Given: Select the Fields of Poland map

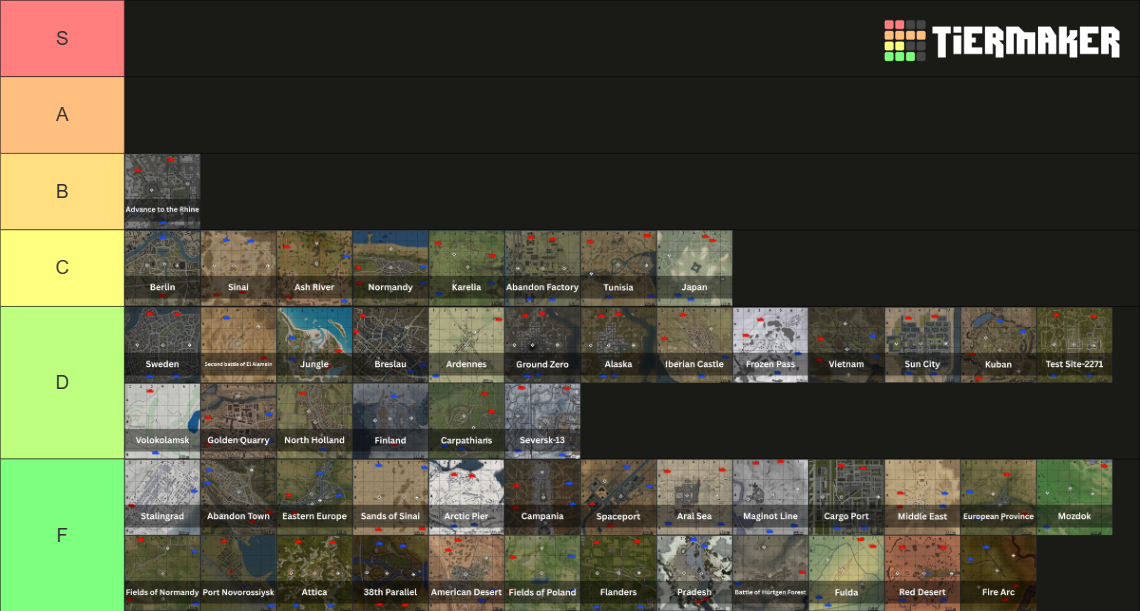Looking at the screenshot, I should [542, 573].
